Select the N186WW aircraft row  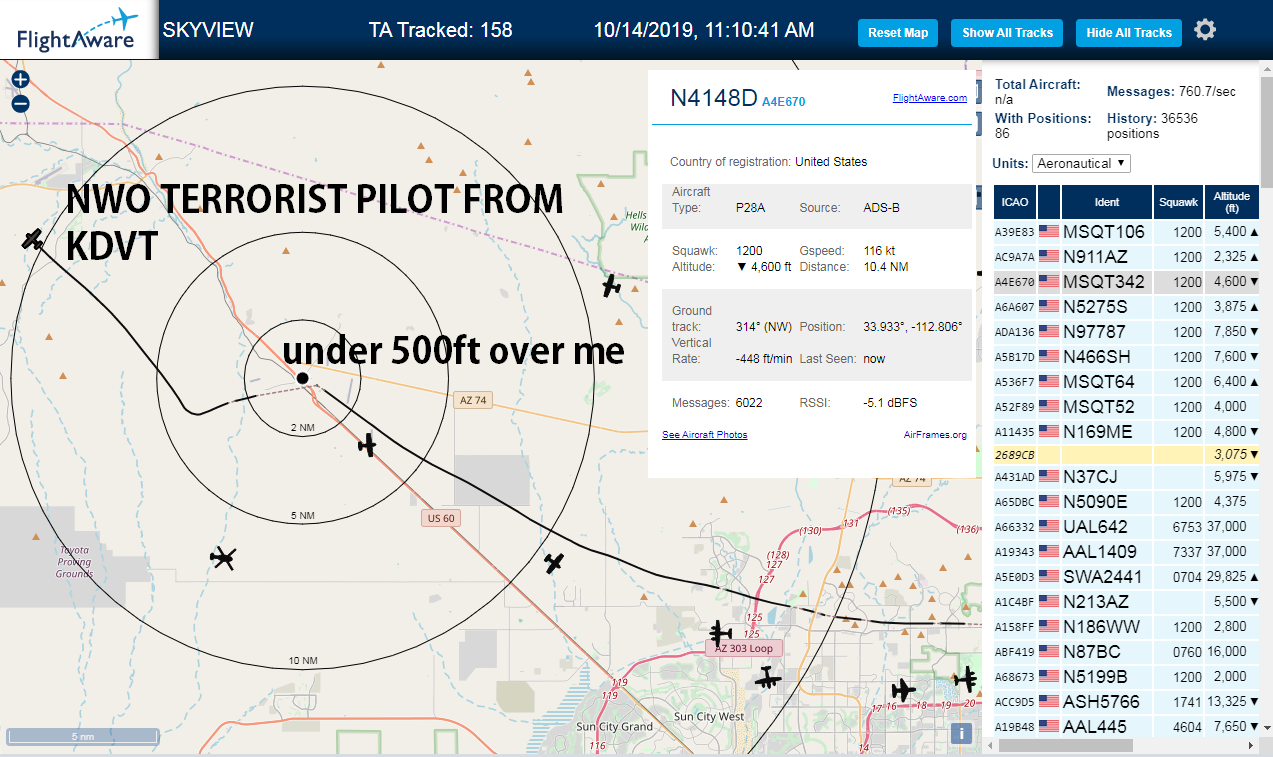tap(1126, 627)
